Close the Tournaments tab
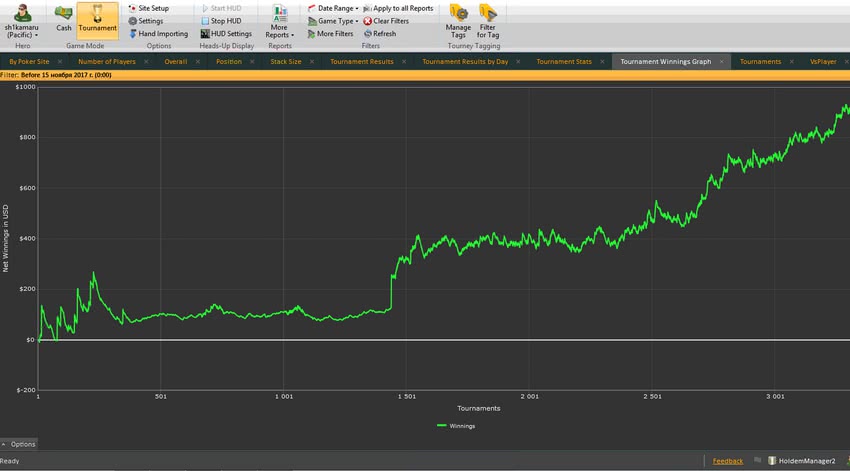 point(791,62)
